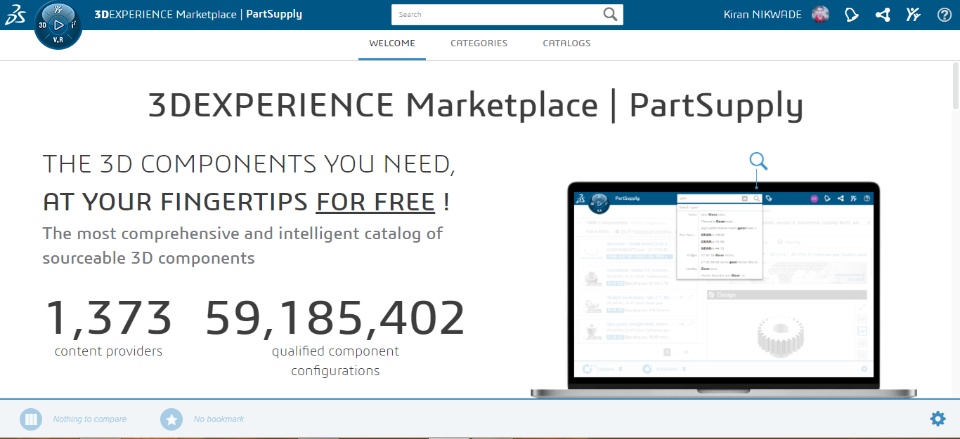This screenshot has width=960, height=439.
Task: Click the compare columns icon
Action: click(x=31, y=419)
